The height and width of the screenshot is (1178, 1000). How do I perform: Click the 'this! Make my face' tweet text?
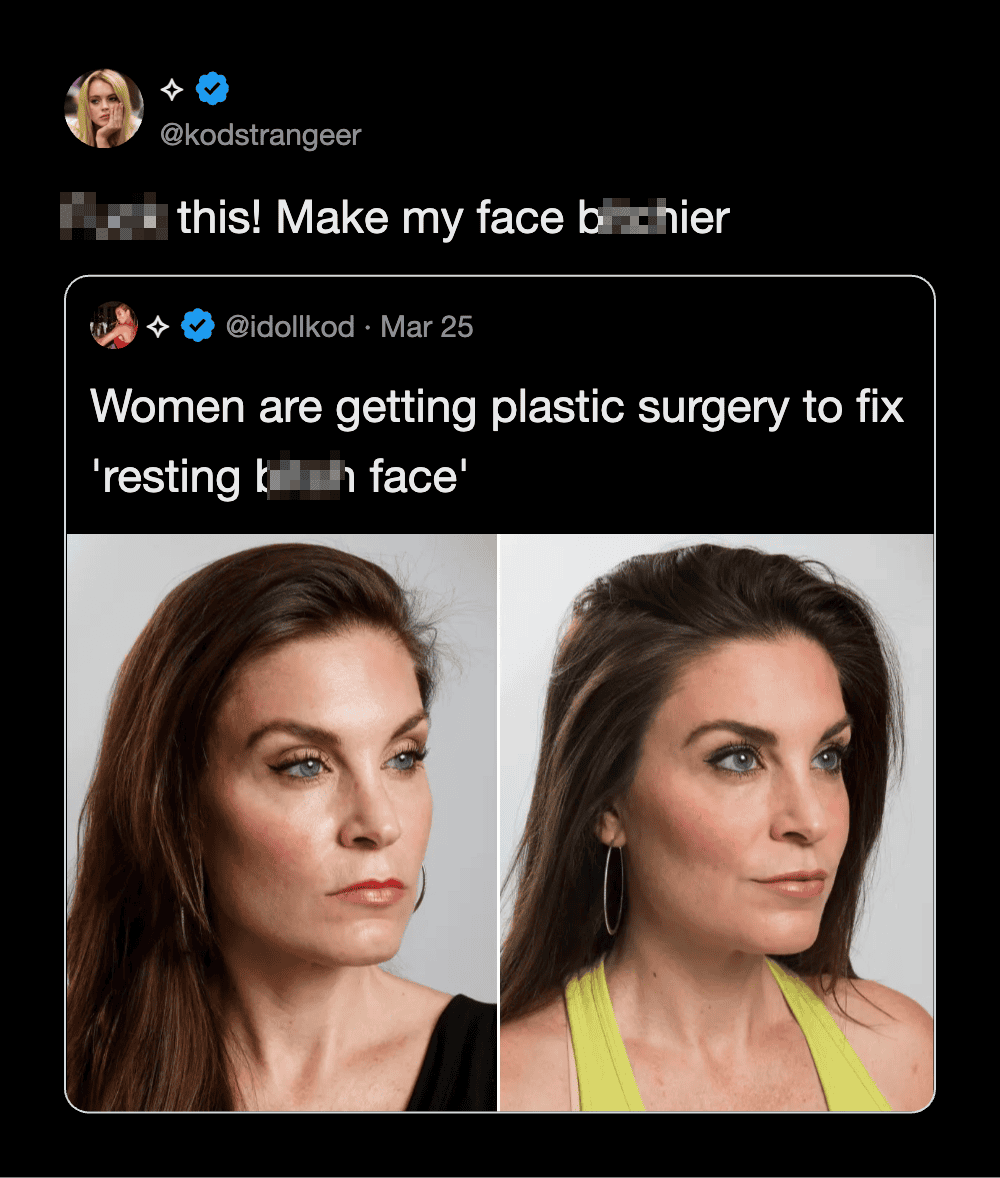pos(370,218)
